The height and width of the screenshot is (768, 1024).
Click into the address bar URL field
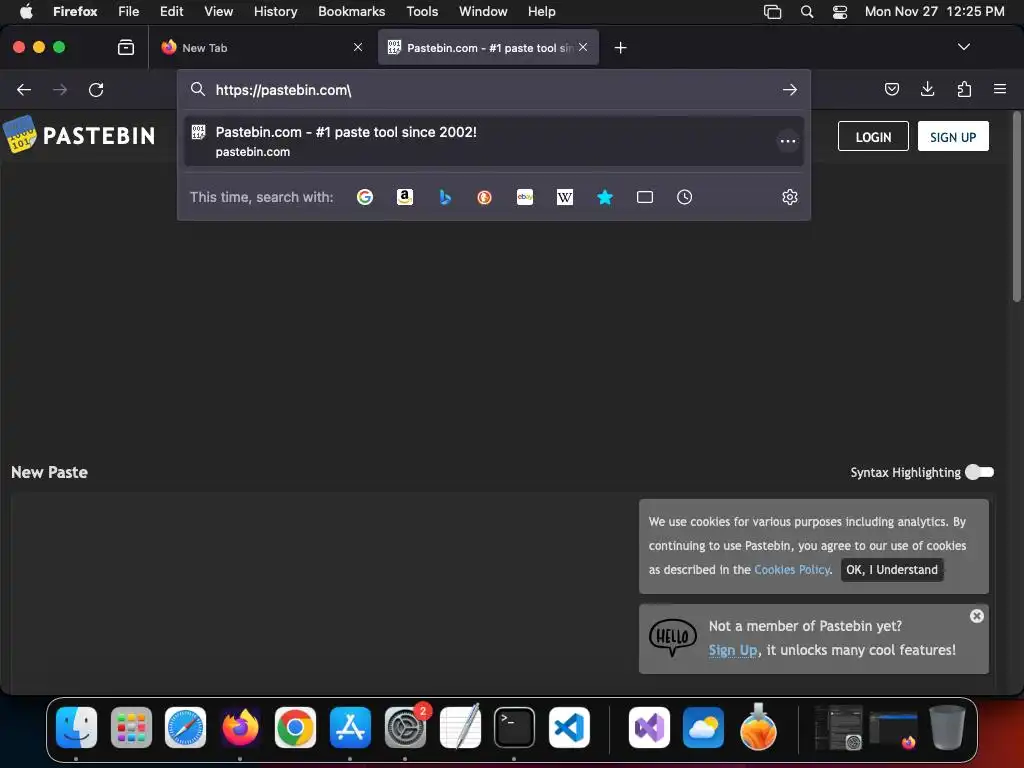coord(493,89)
